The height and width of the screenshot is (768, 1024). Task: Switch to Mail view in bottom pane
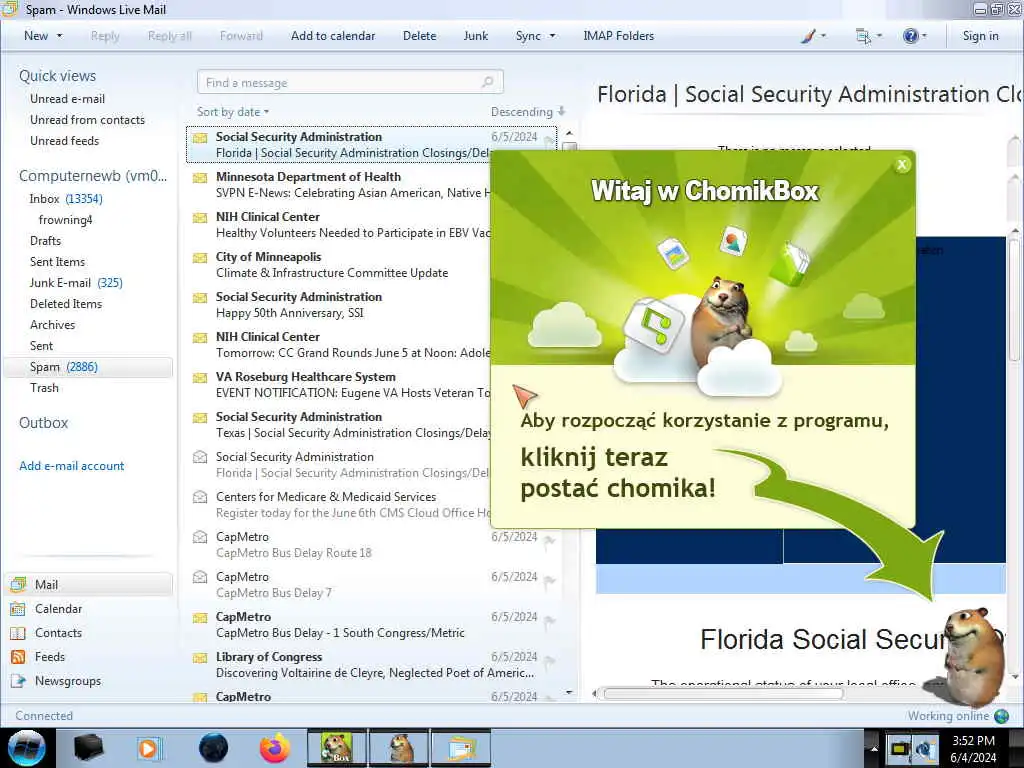point(89,584)
